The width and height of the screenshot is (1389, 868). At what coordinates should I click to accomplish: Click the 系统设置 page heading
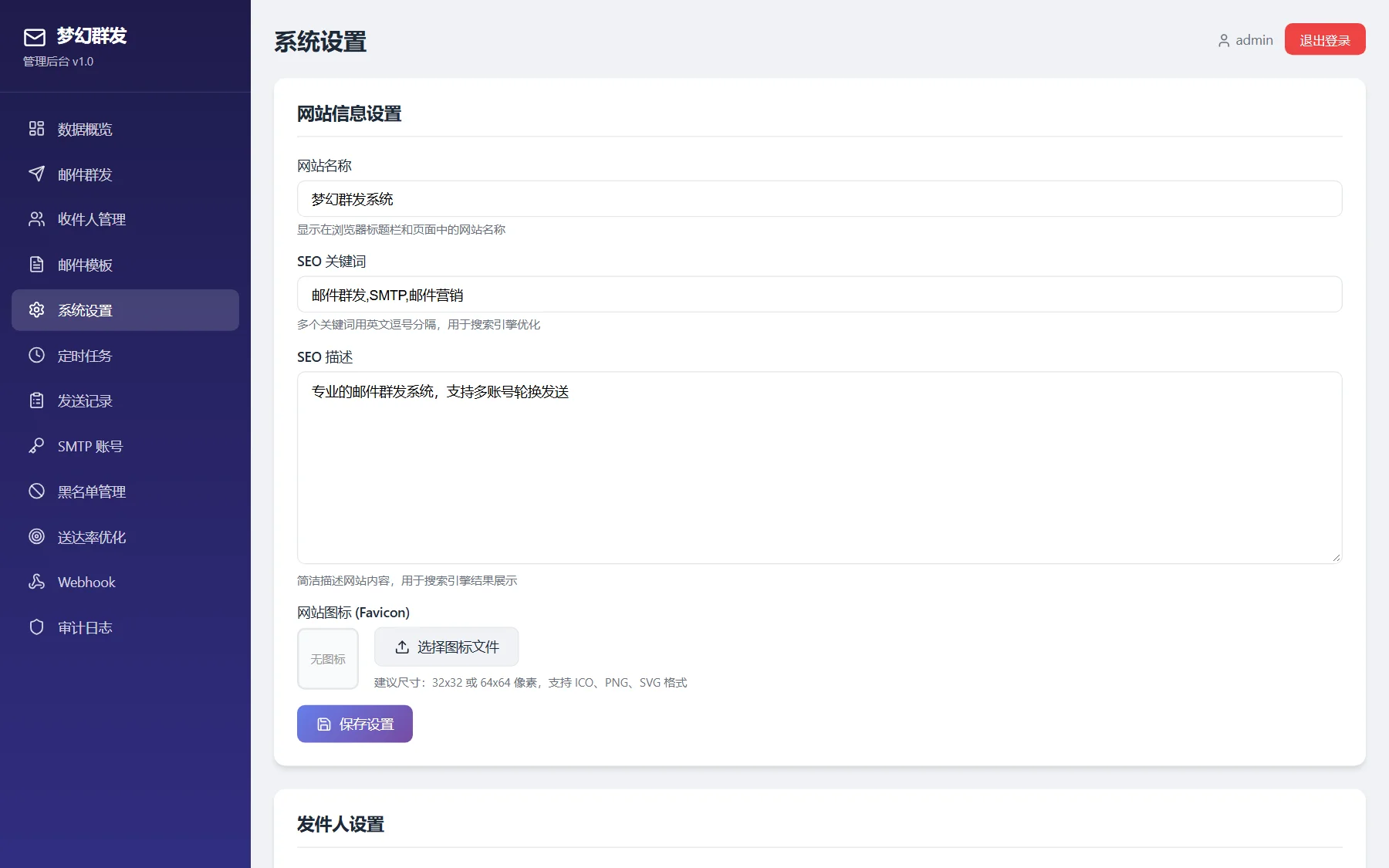[320, 42]
